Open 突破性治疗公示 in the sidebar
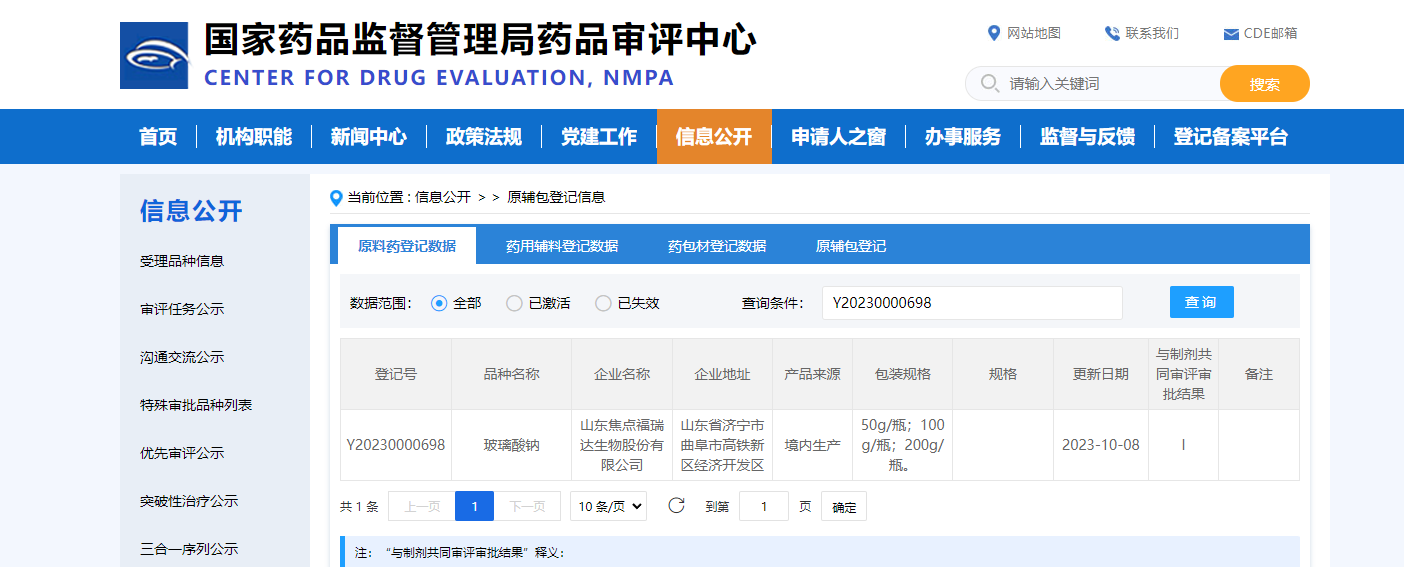Viewport: 1404px width, 567px height. coord(189,501)
